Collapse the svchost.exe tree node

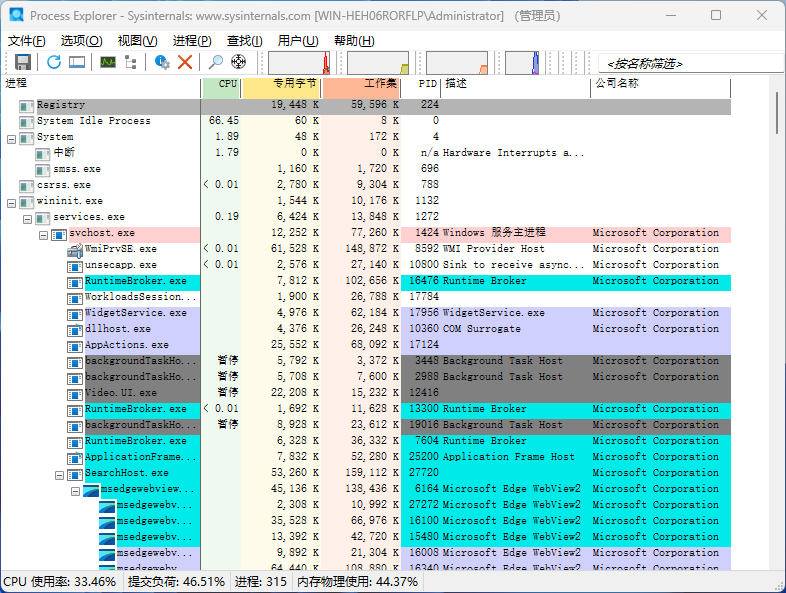(44, 235)
